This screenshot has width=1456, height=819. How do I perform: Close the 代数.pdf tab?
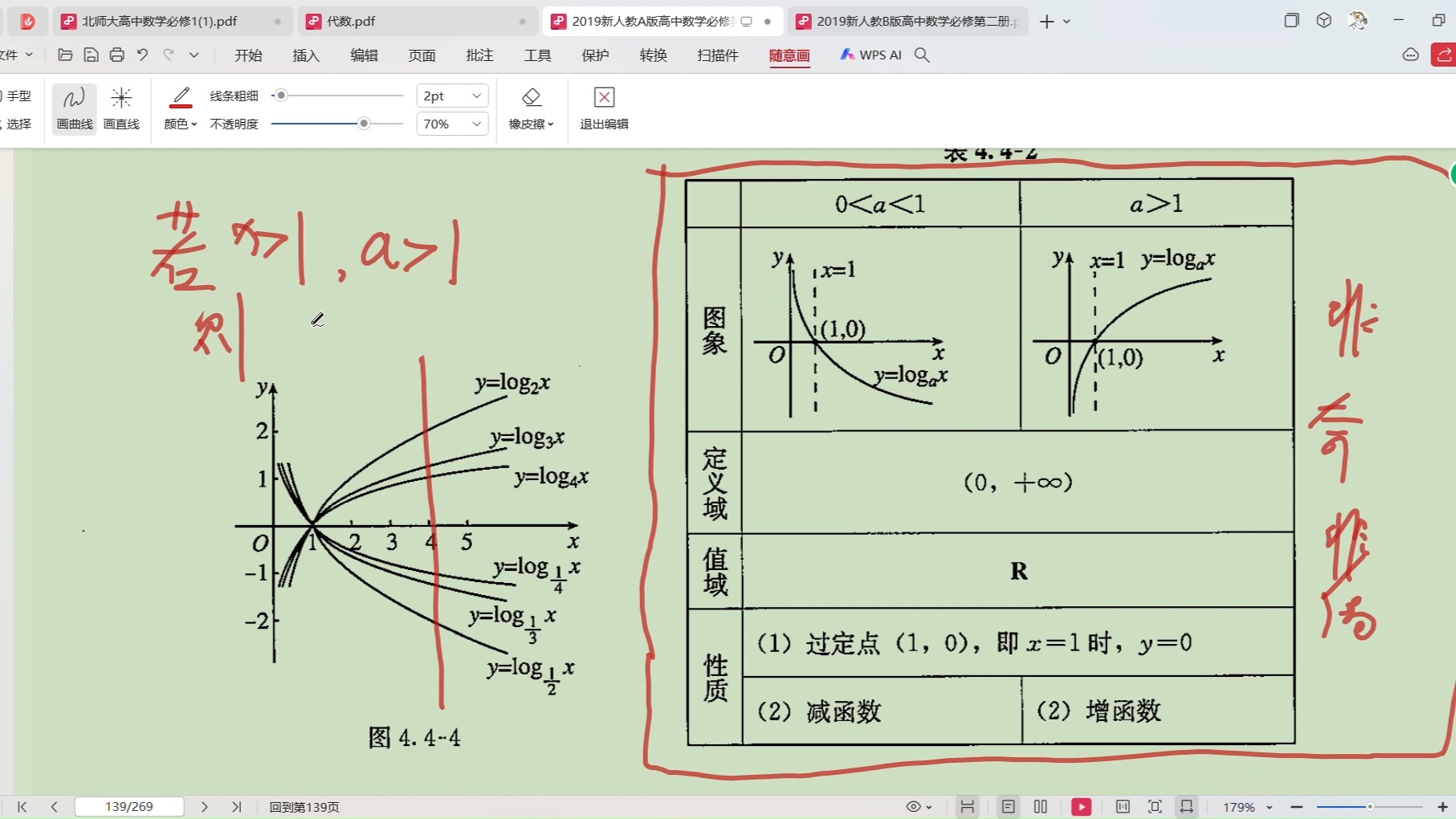point(523,22)
